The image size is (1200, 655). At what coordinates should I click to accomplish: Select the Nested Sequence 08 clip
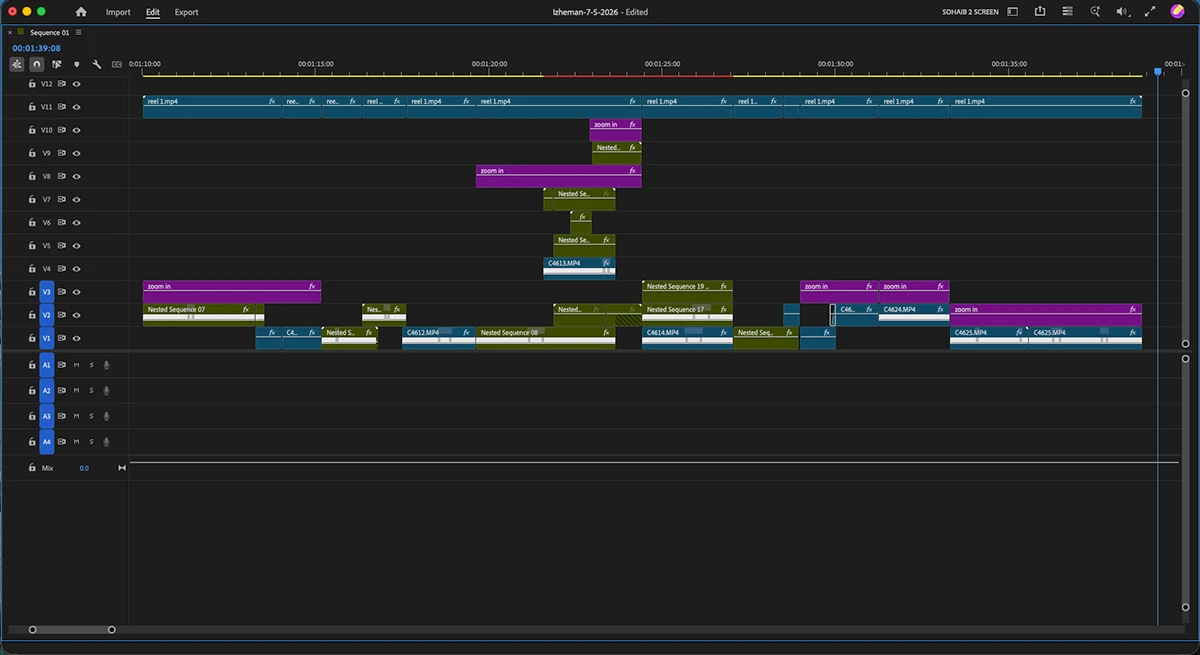545,338
